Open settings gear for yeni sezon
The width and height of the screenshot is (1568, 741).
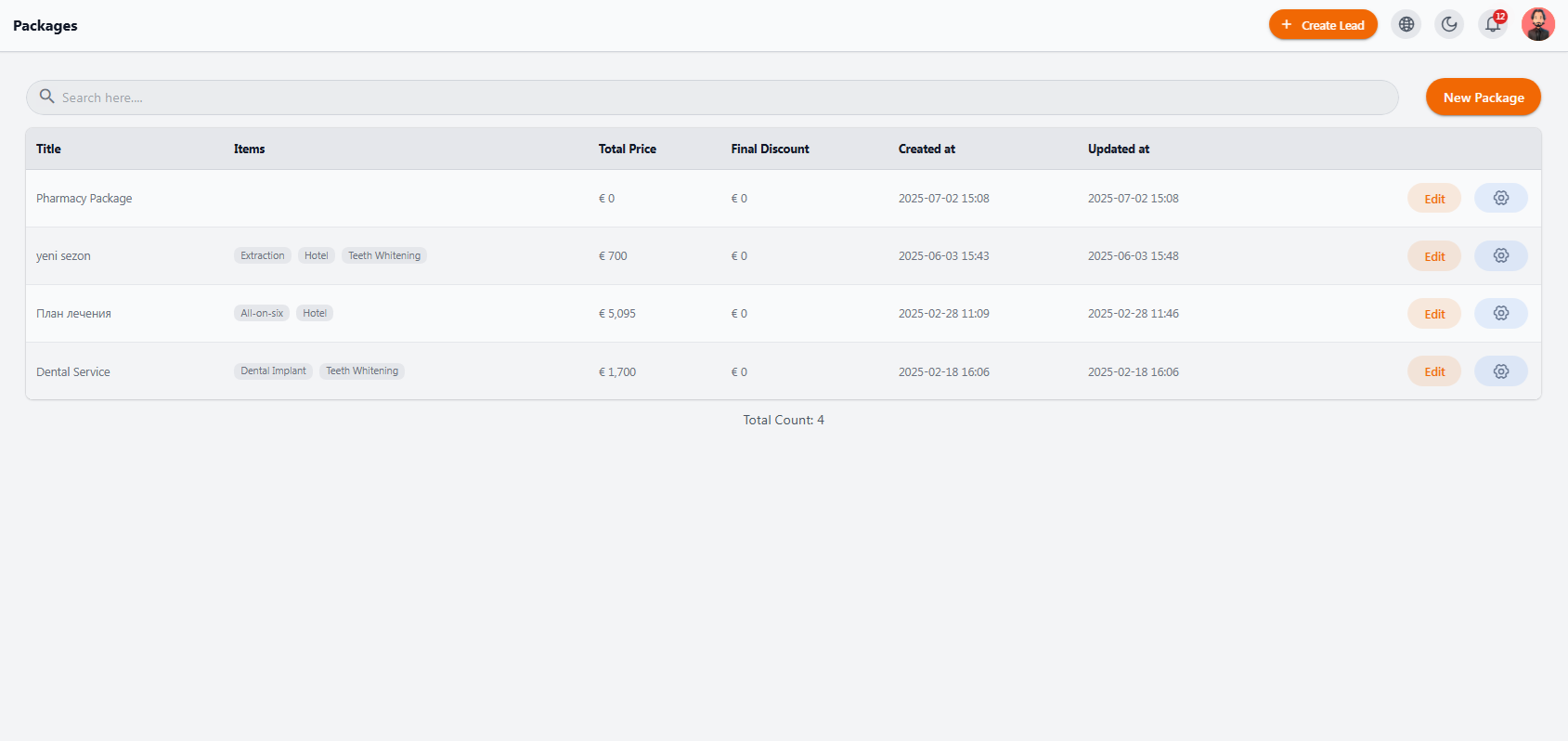coord(1500,256)
